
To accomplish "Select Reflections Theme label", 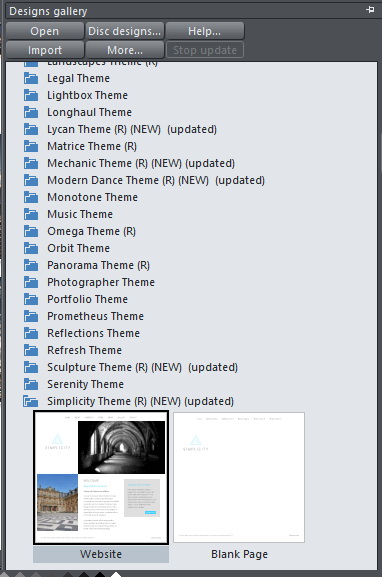I will [93, 333].
